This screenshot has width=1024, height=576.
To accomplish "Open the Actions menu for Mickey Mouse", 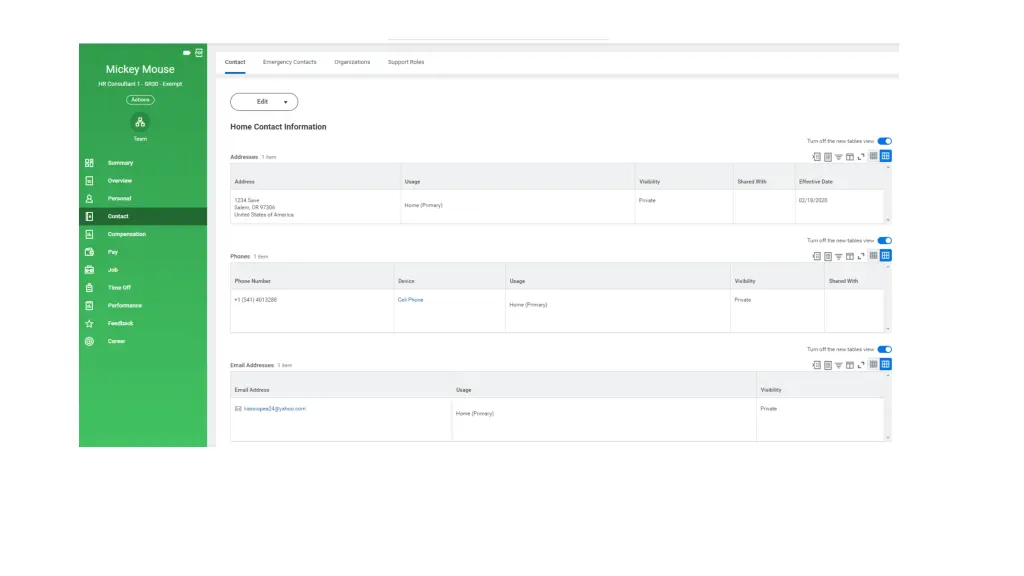I will tap(140, 100).
